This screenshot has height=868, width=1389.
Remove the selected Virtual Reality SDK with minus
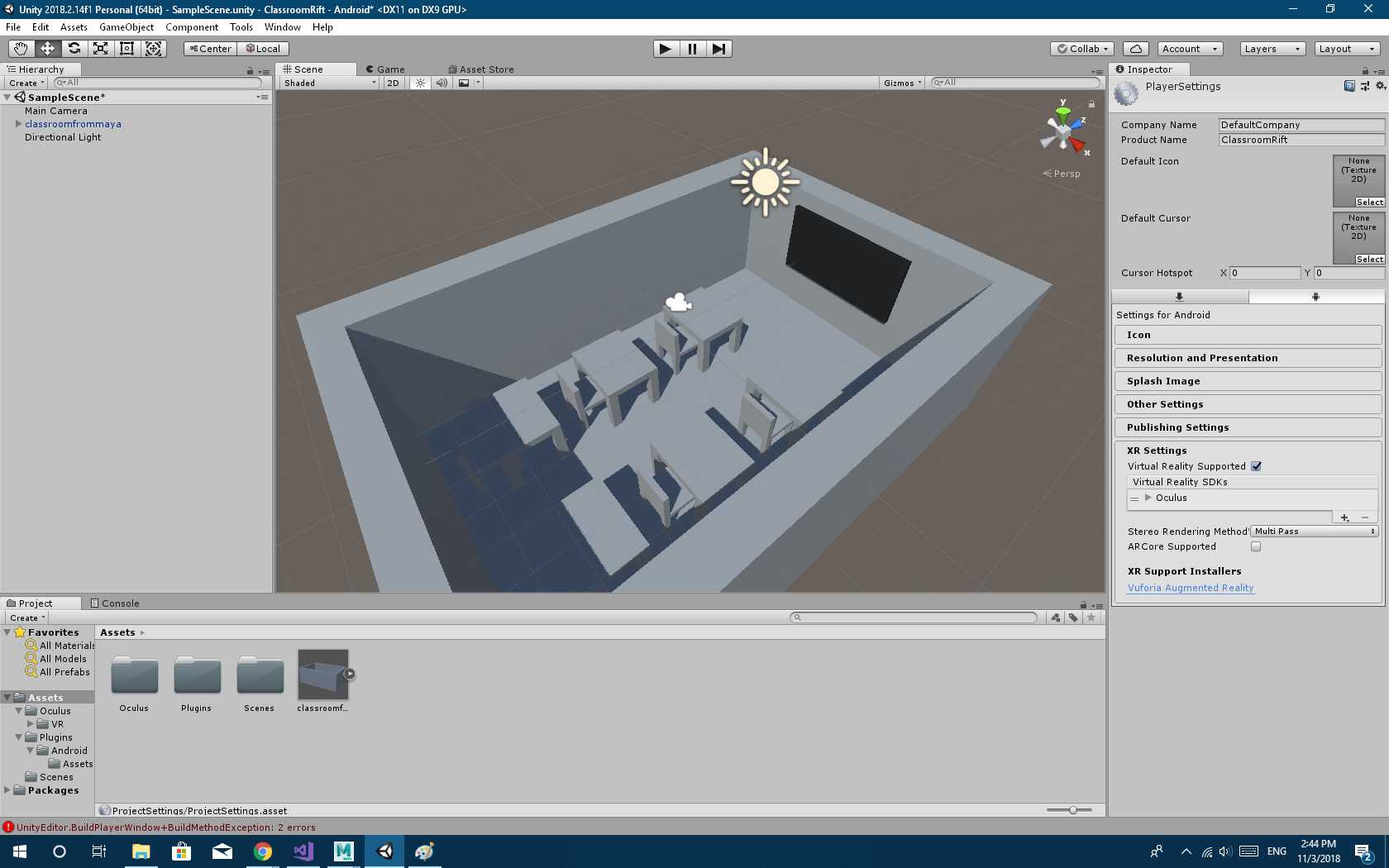pos(1365,517)
